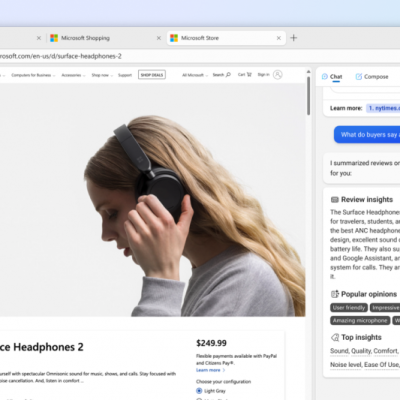The height and width of the screenshot is (400, 400).
Task: Select the User friendly opinion tag
Action: 349,308
